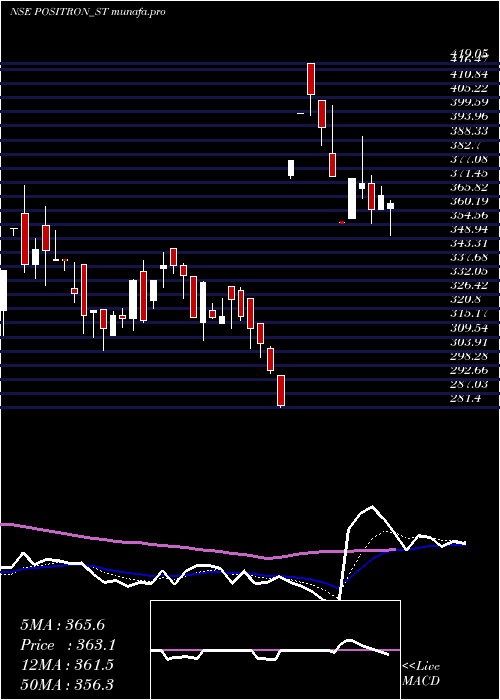The height and width of the screenshot is (700, 500).
Task: Select the 410.84 price level label
Action: coord(469,74)
